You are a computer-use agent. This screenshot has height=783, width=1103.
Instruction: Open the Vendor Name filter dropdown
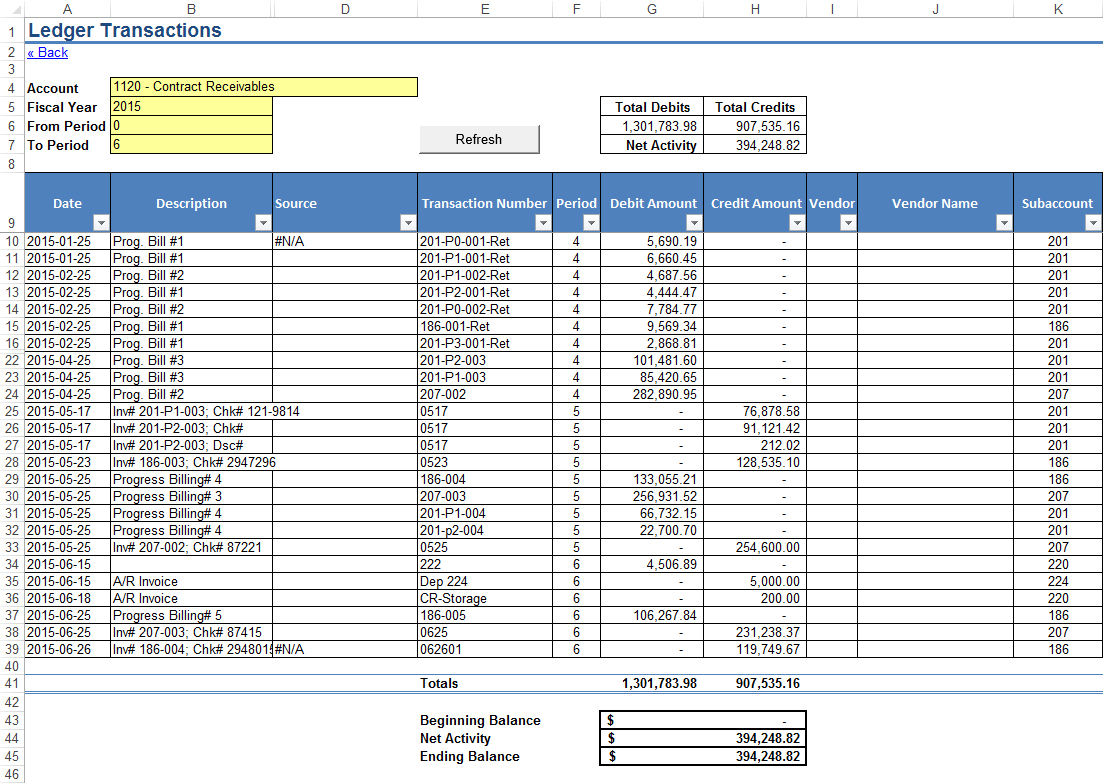(1005, 223)
